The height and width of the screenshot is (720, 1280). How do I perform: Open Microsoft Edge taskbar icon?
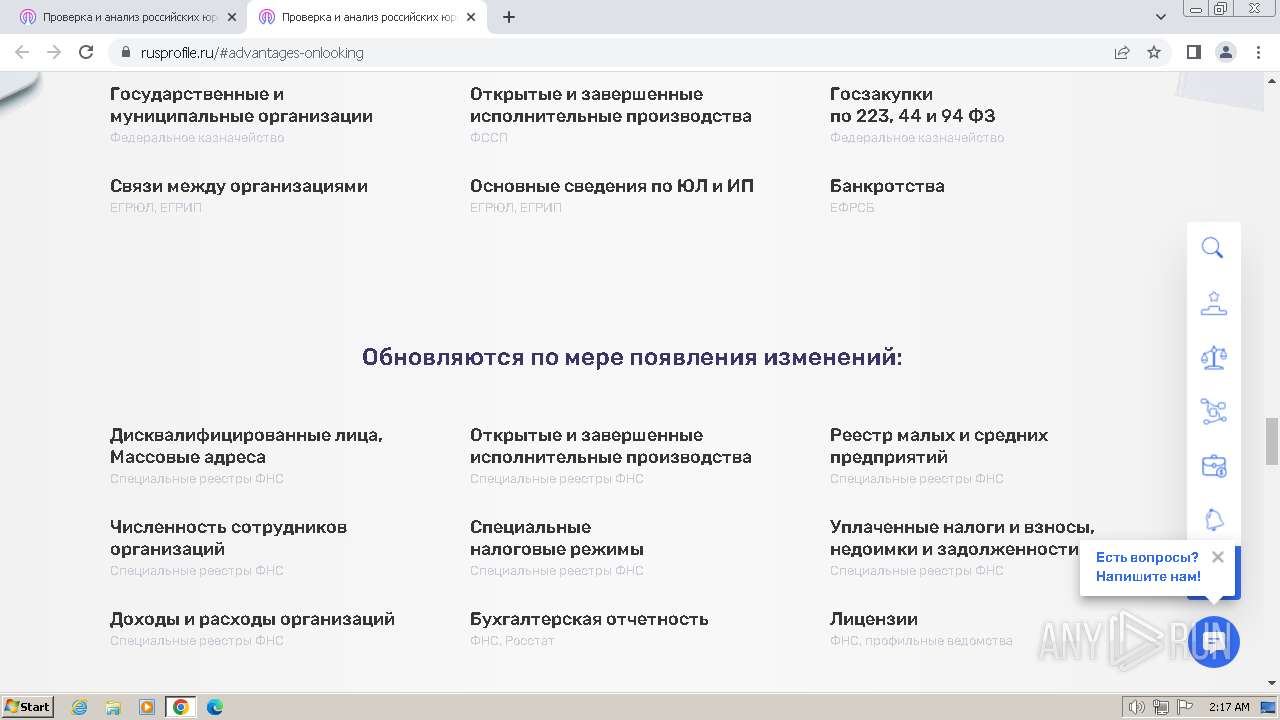[x=214, y=707]
